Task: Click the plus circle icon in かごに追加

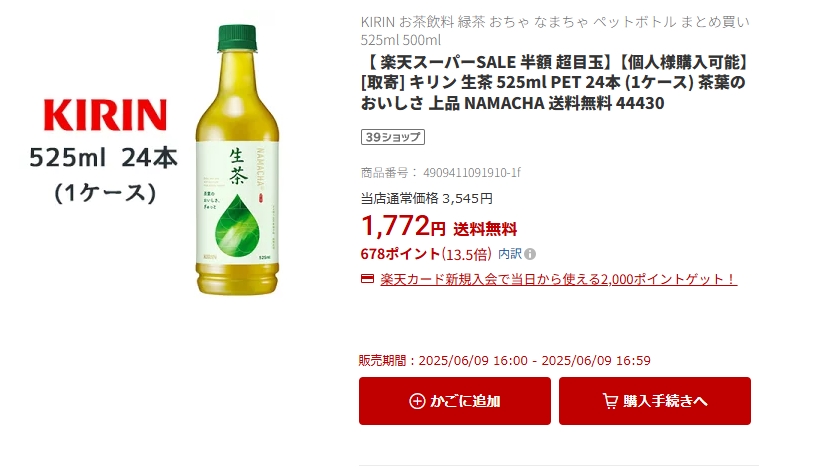Action: coord(417,401)
